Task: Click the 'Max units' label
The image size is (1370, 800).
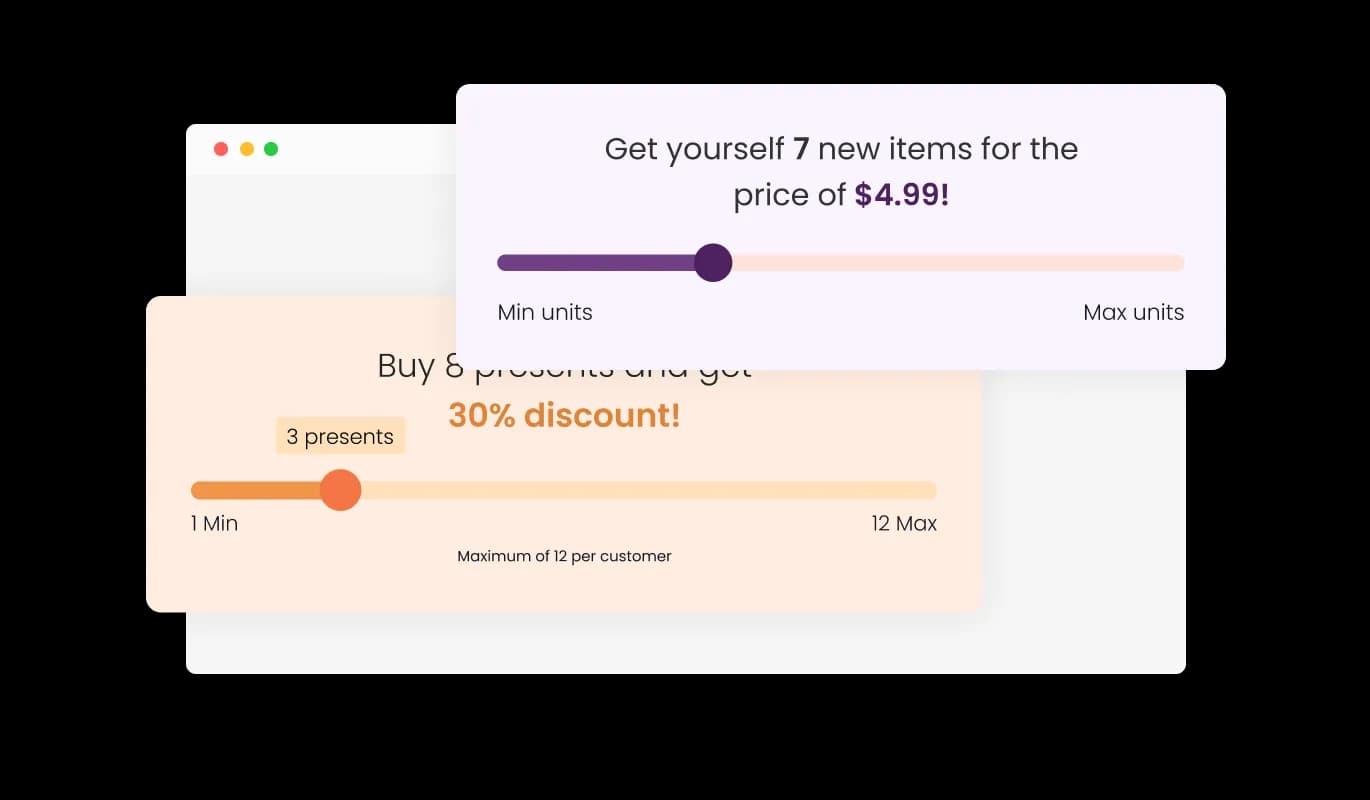Action: click(x=1133, y=312)
